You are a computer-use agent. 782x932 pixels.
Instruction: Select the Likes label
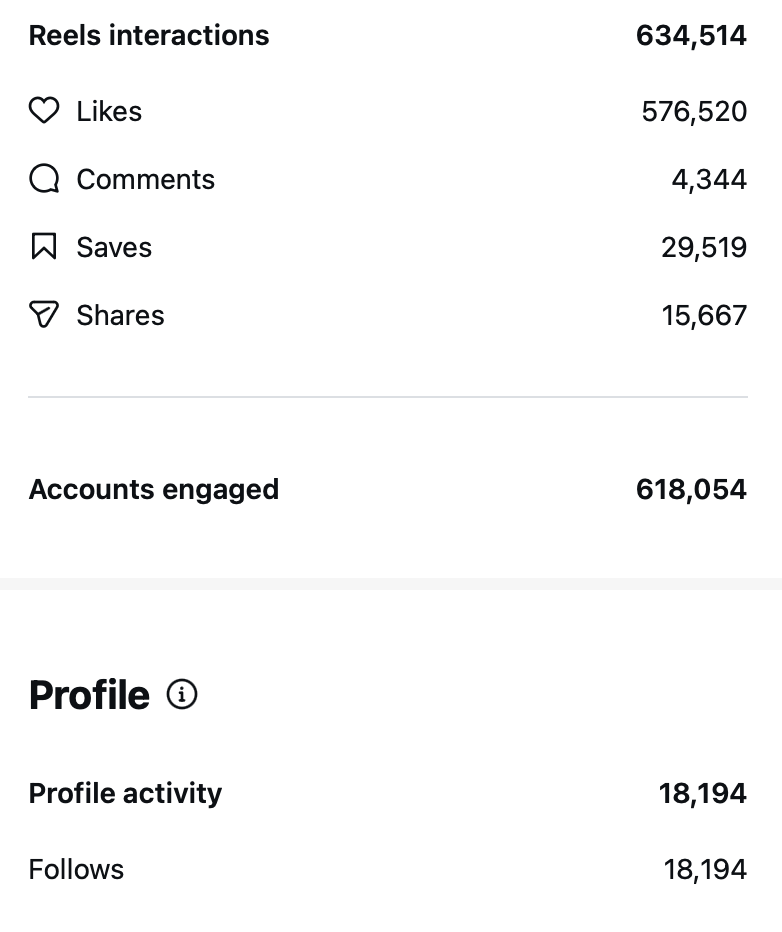(109, 111)
